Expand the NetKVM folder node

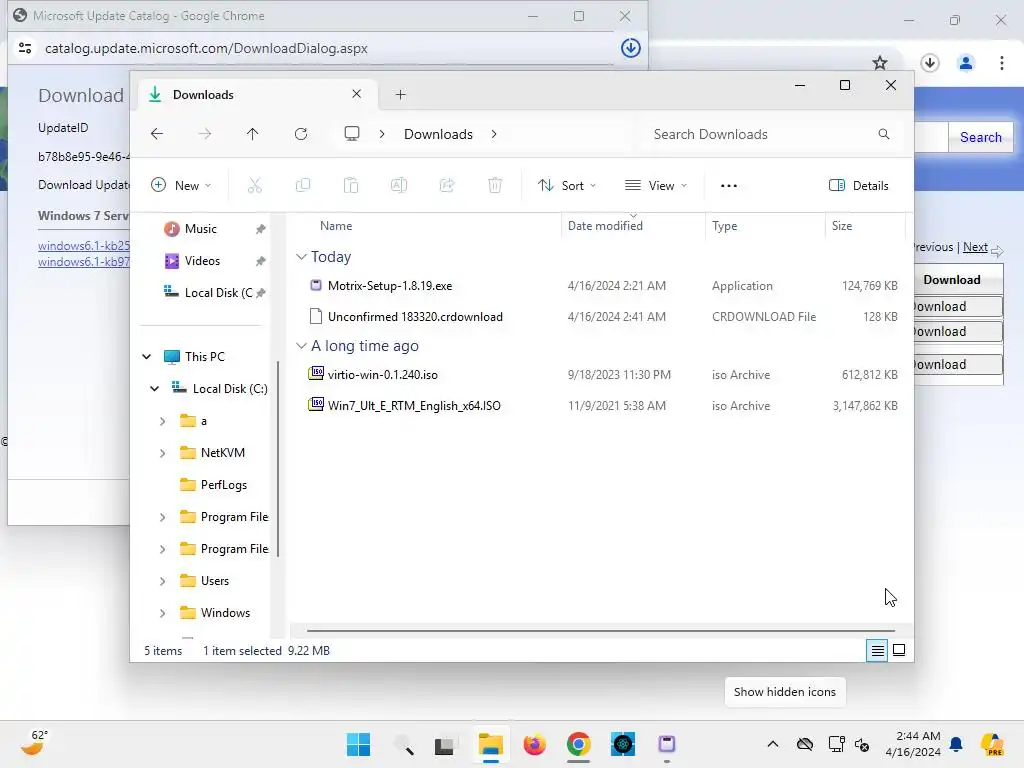[163, 453]
